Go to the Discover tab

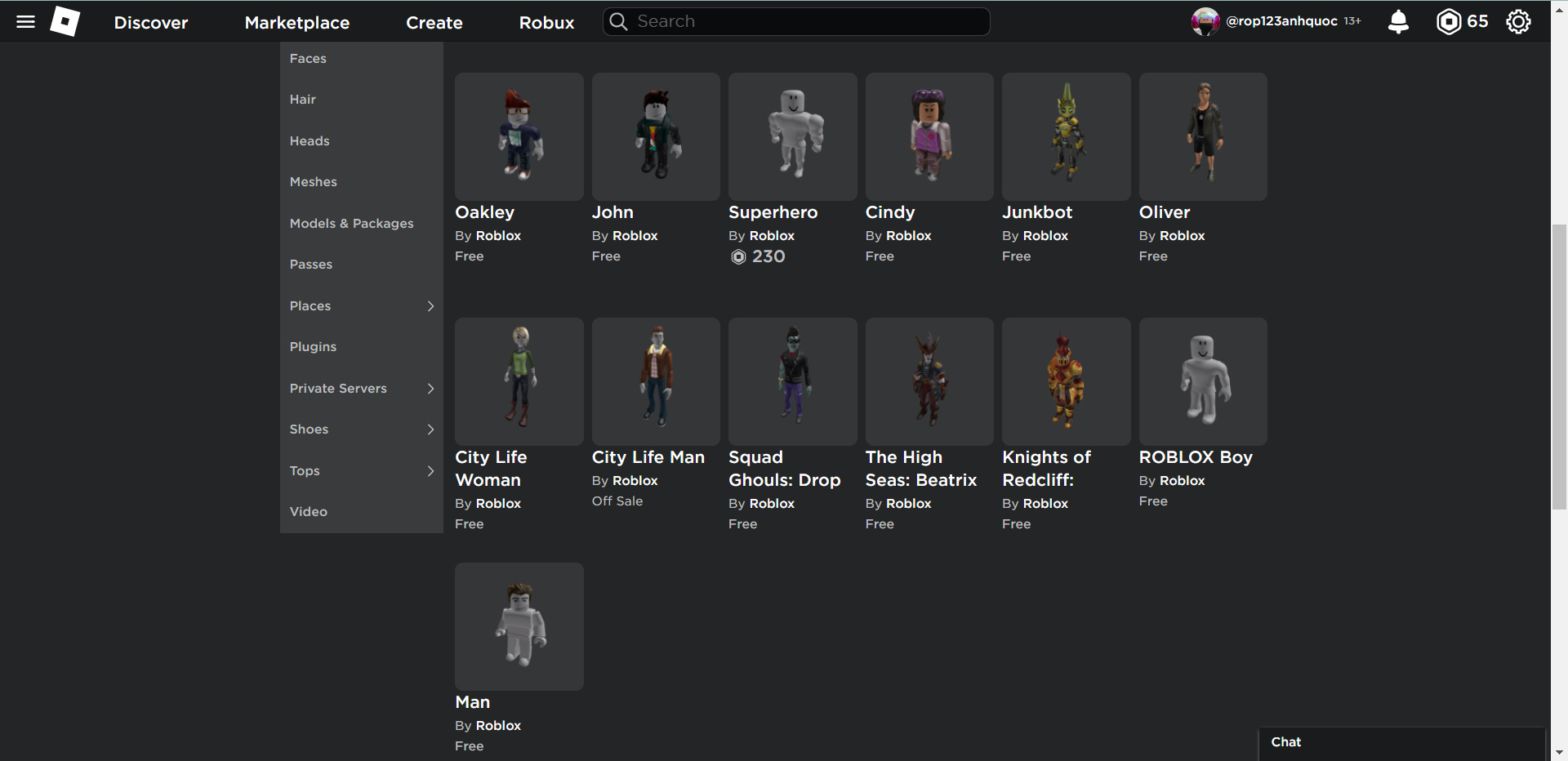[151, 23]
